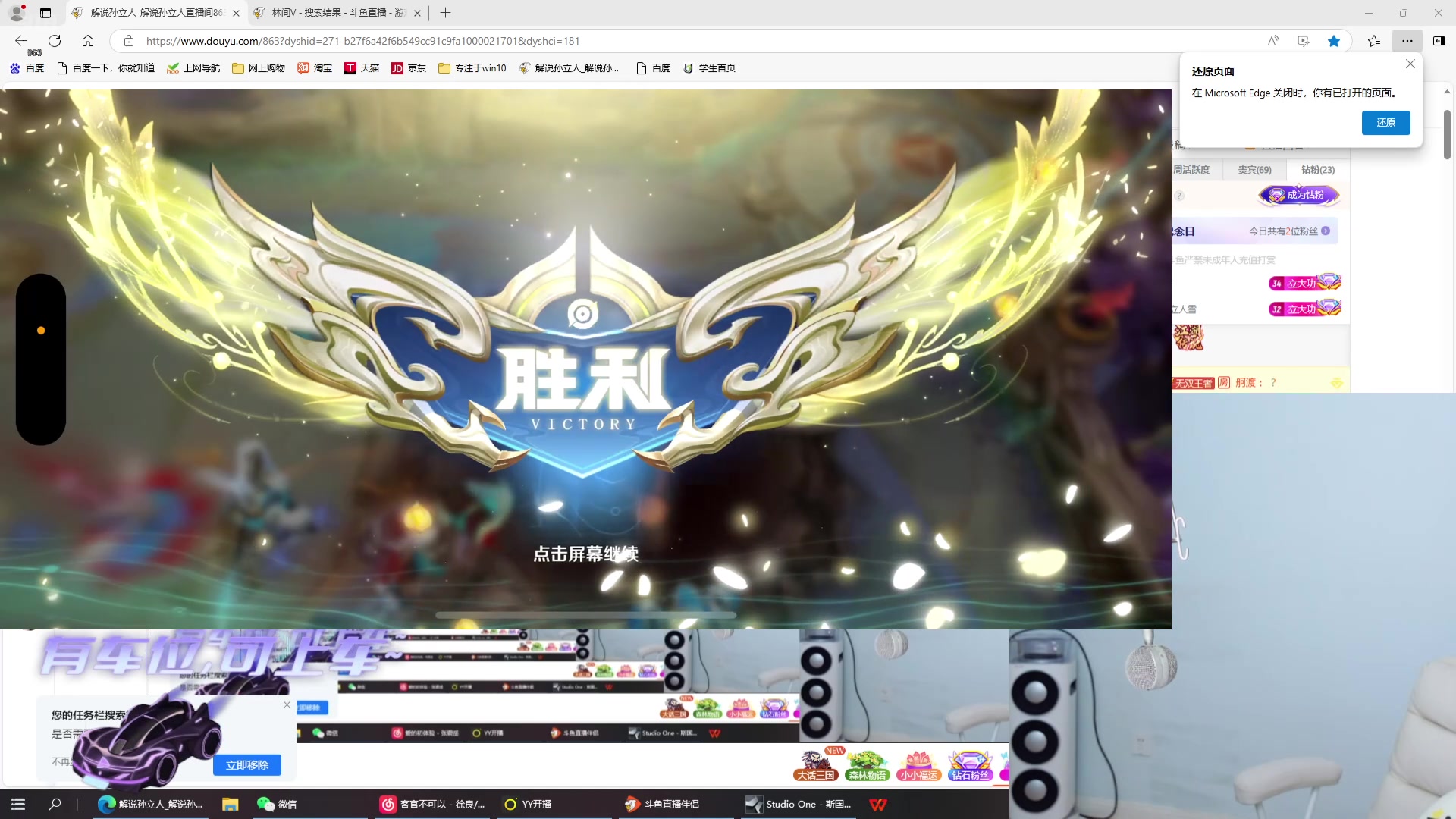Click the 还原 restore pages button
Image resolution: width=1456 pixels, height=819 pixels.
point(1385,123)
